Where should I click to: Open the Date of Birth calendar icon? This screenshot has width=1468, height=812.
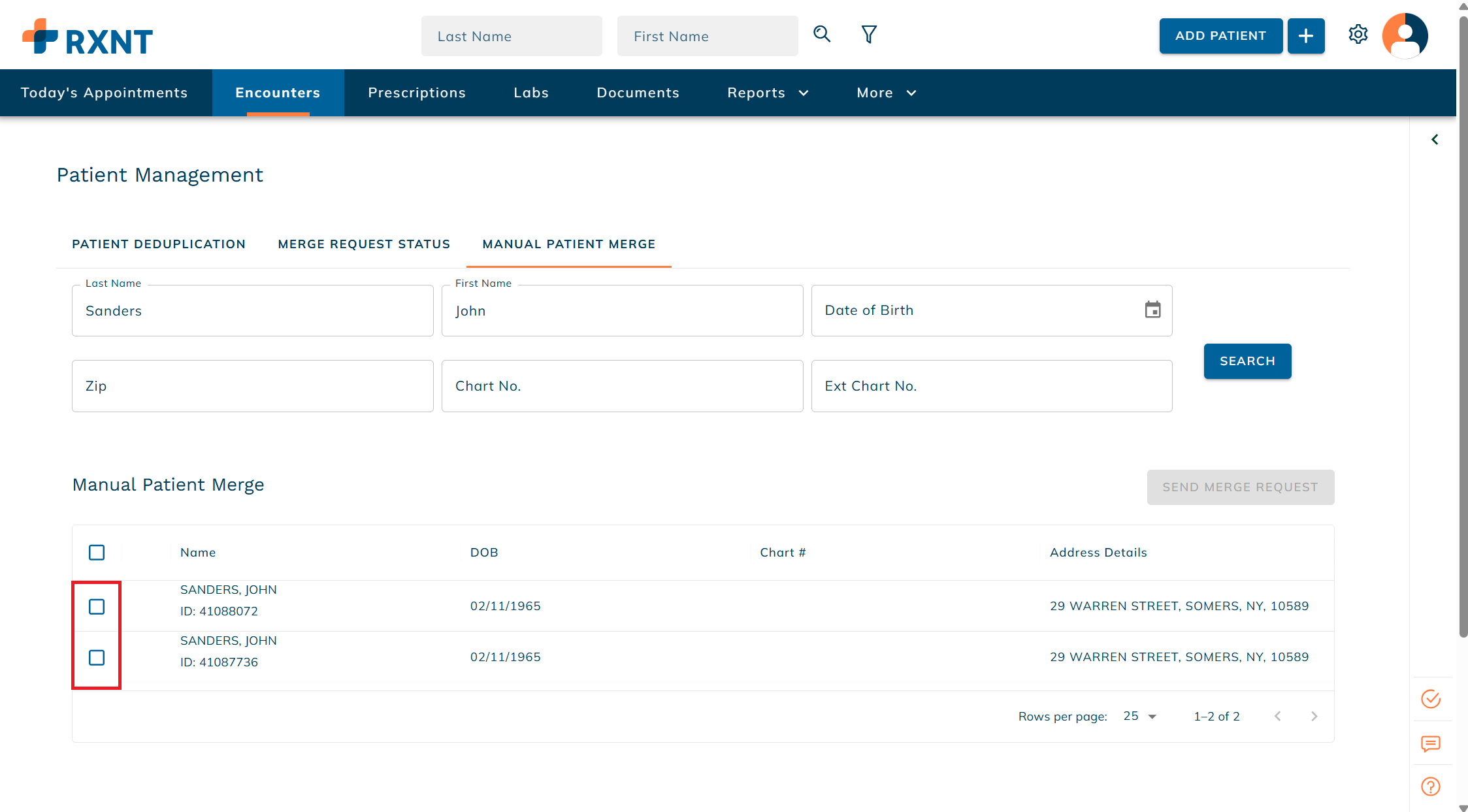pyautogui.click(x=1152, y=310)
